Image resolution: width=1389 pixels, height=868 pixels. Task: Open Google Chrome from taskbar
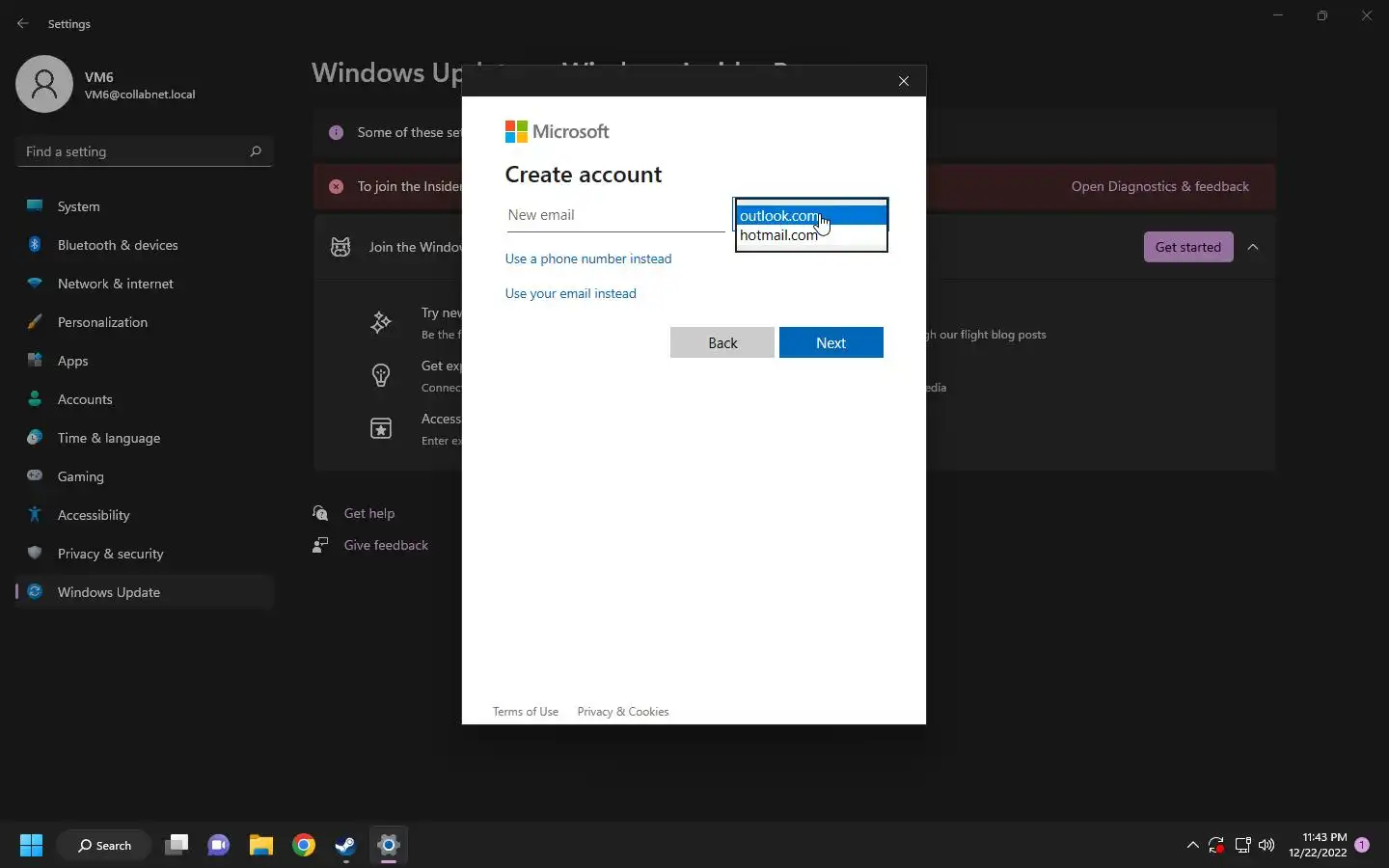tap(304, 846)
